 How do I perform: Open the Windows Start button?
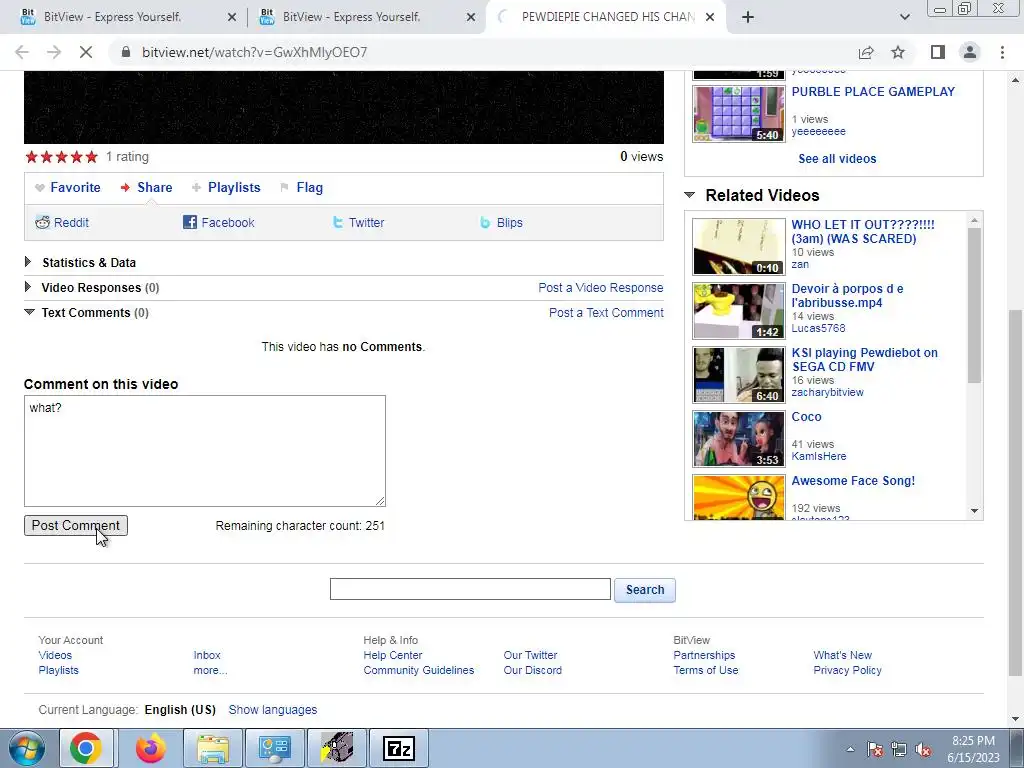click(27, 748)
